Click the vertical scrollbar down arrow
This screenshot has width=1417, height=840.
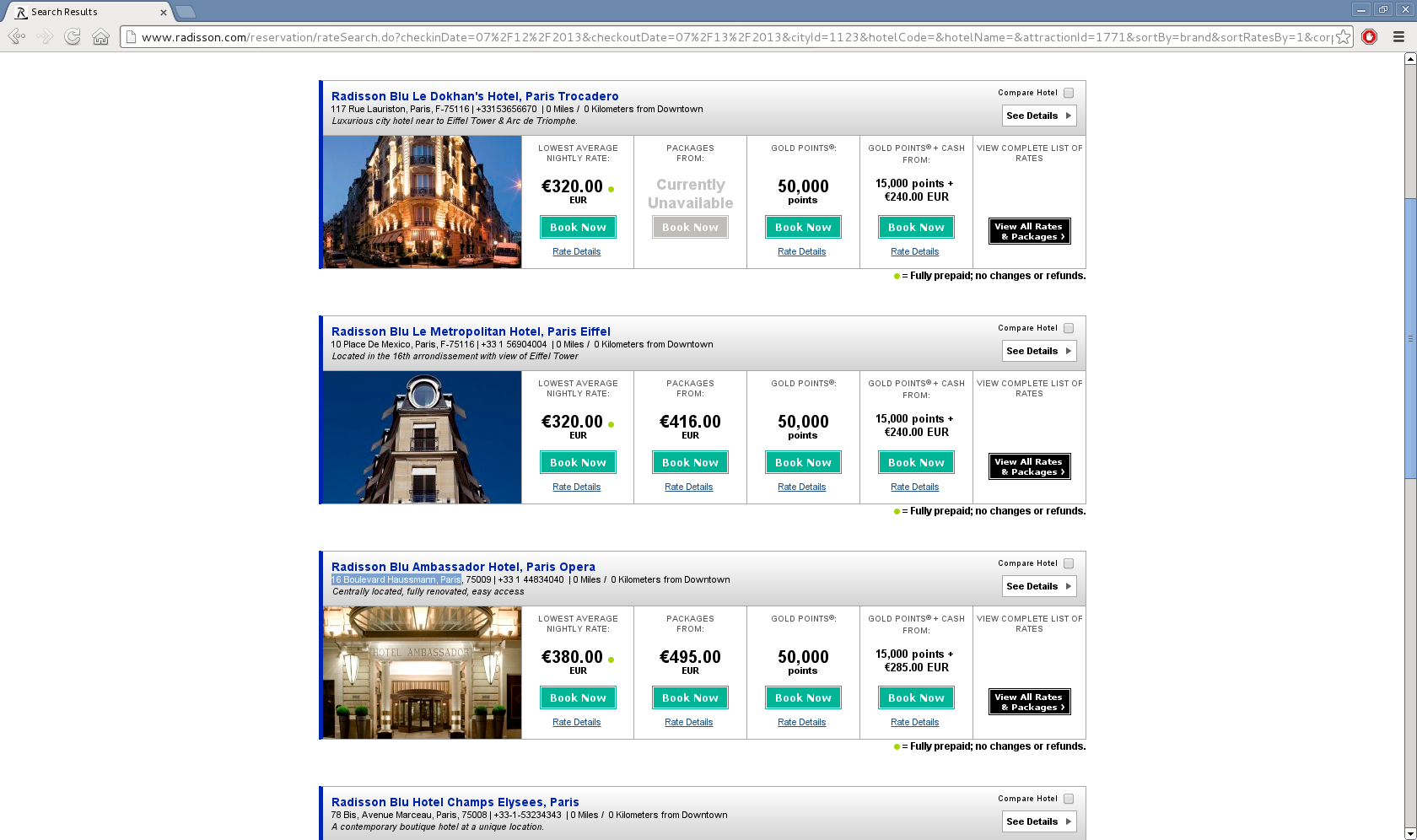(1409, 833)
